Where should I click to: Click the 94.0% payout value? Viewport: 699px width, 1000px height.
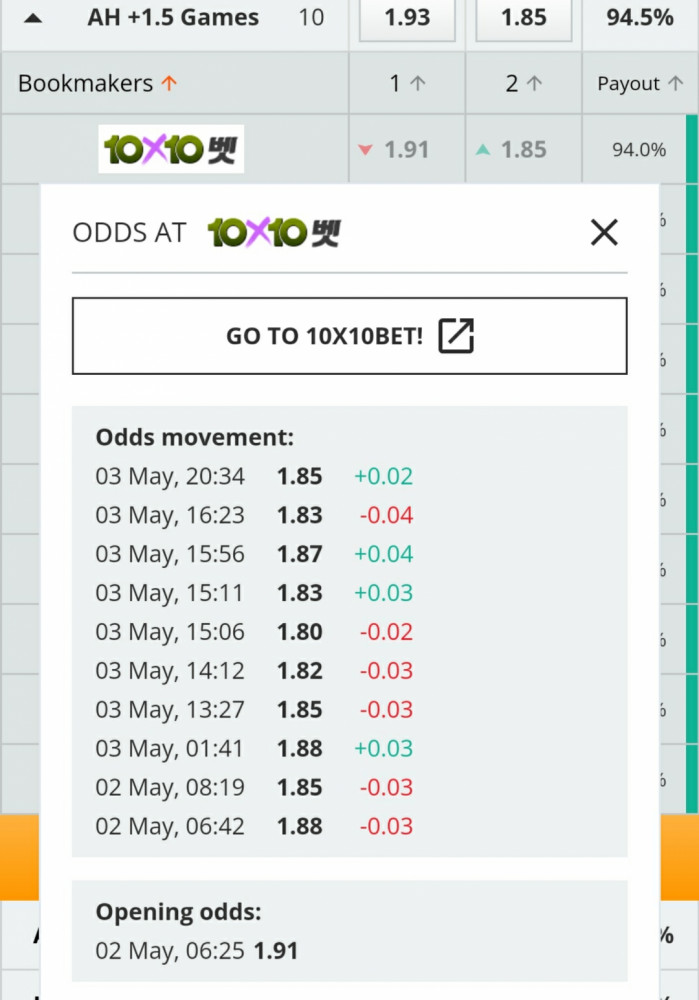639,150
